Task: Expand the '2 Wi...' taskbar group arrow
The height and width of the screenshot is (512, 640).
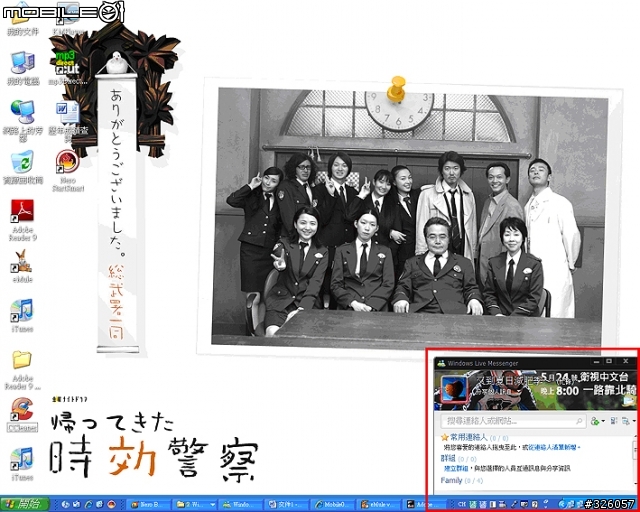Action: [213, 505]
